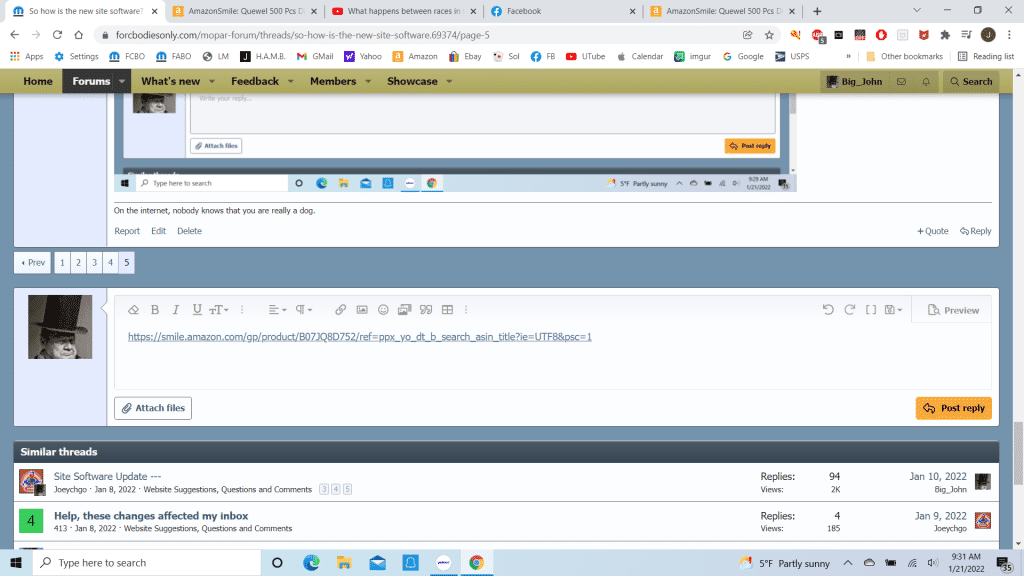Open the alerts bell in the navbar

click(x=926, y=81)
